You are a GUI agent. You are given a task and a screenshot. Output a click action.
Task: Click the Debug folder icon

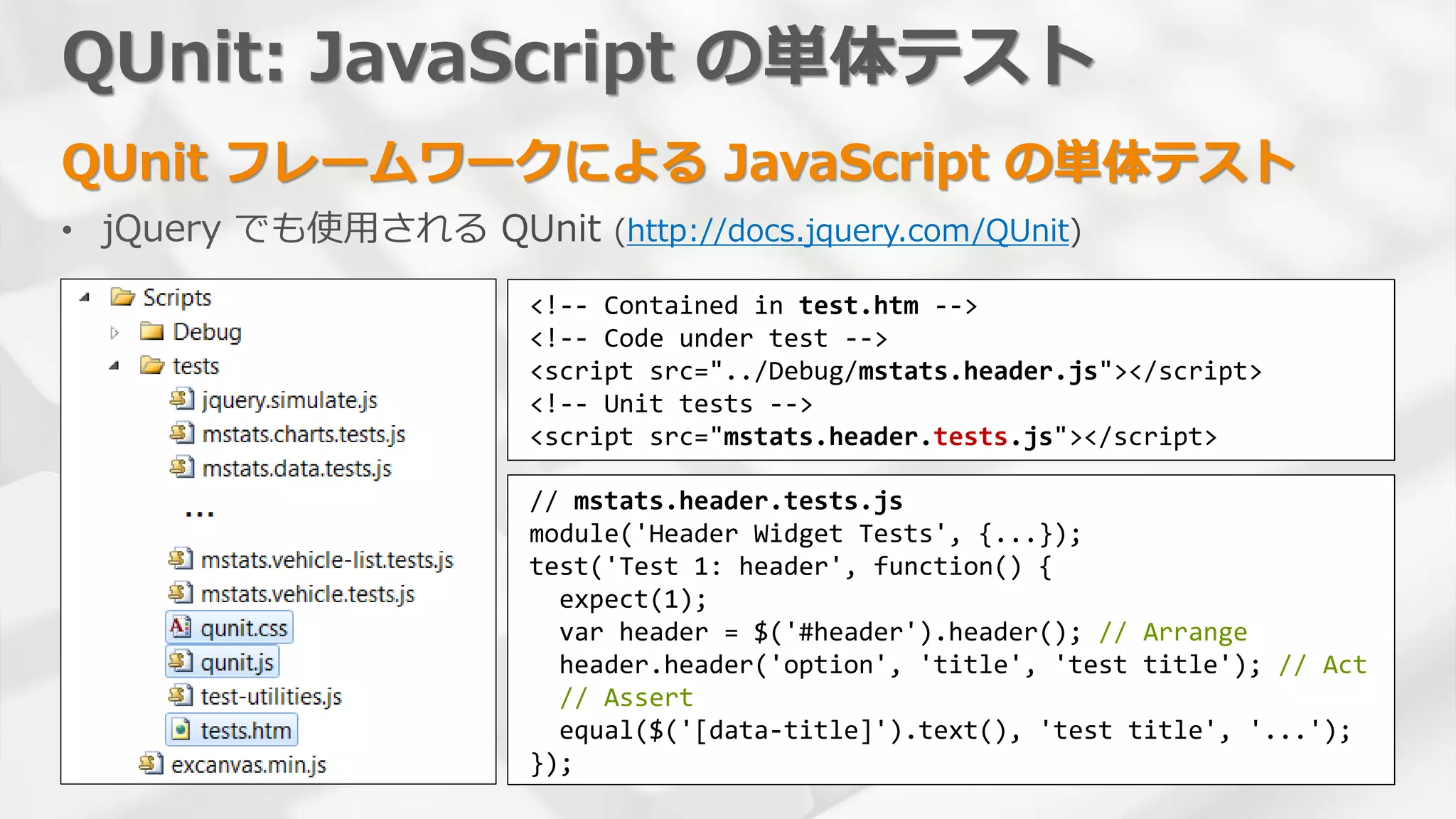click(x=152, y=331)
